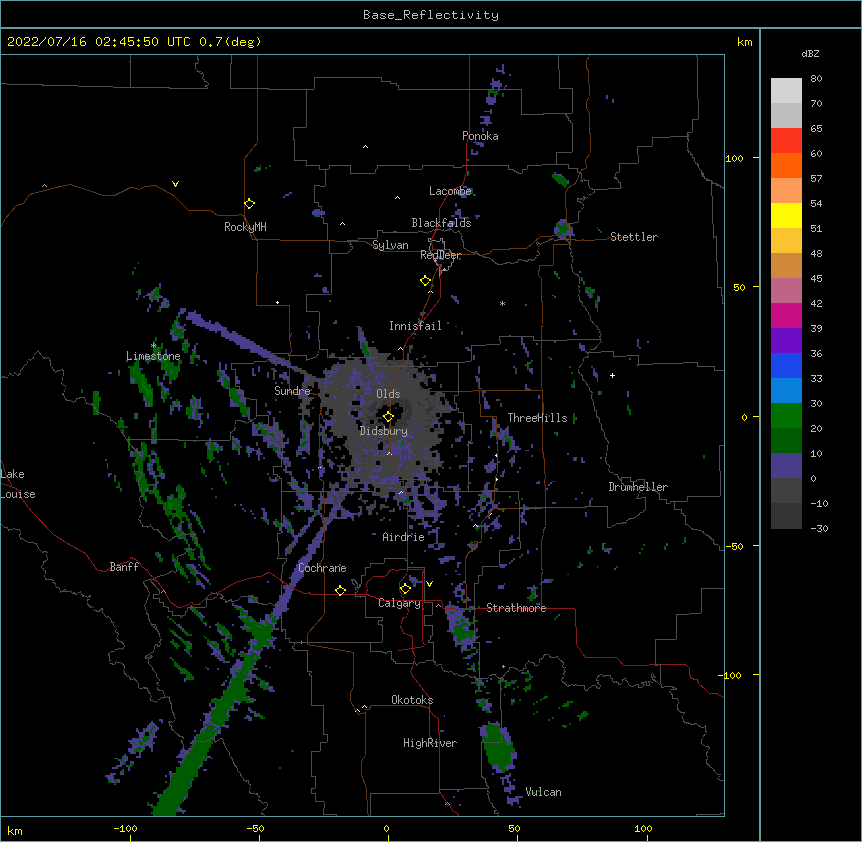Click the Strathmore city label
This screenshot has width=862, height=842.
pos(516,608)
